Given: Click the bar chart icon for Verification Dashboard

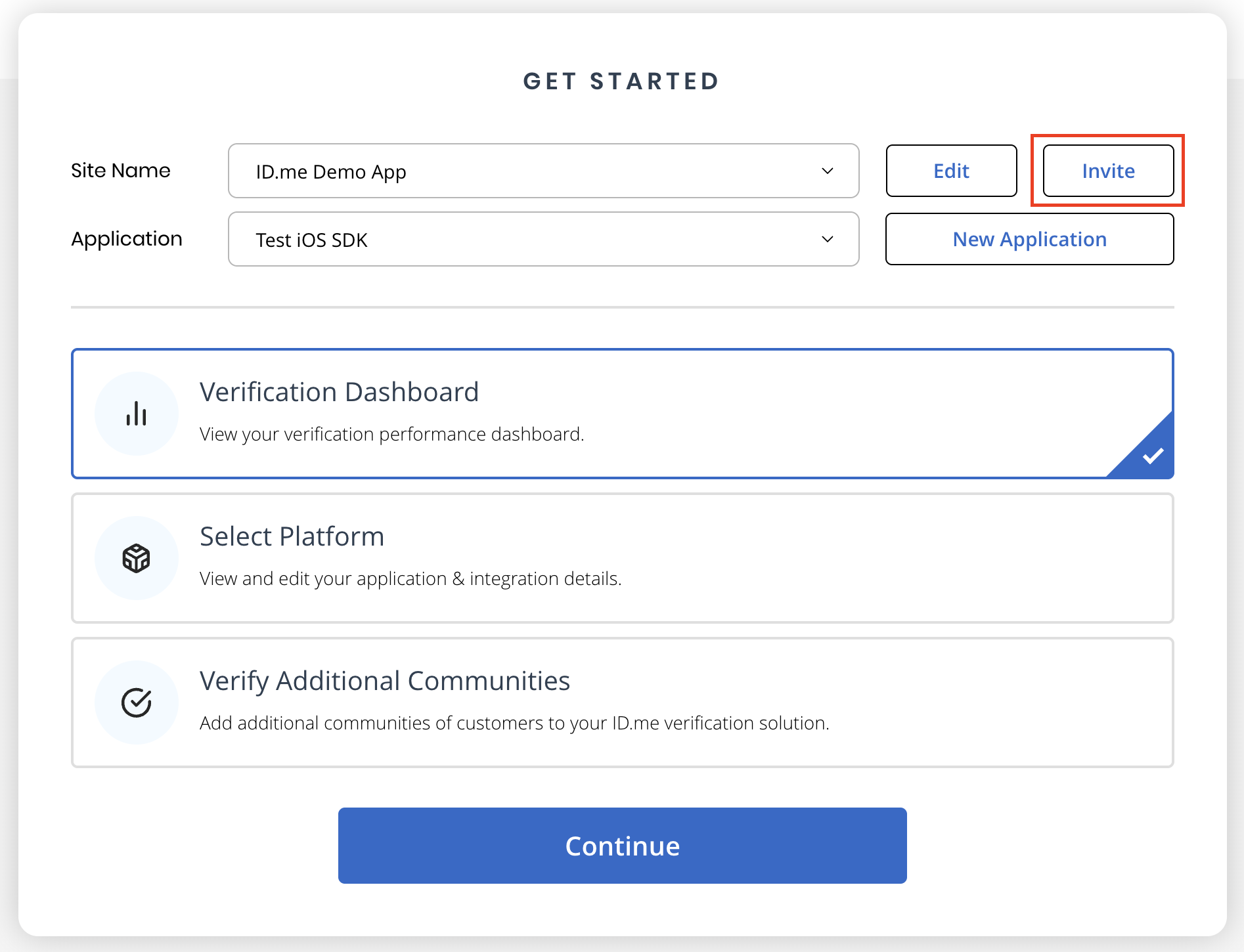Looking at the screenshot, I should pyautogui.click(x=137, y=414).
